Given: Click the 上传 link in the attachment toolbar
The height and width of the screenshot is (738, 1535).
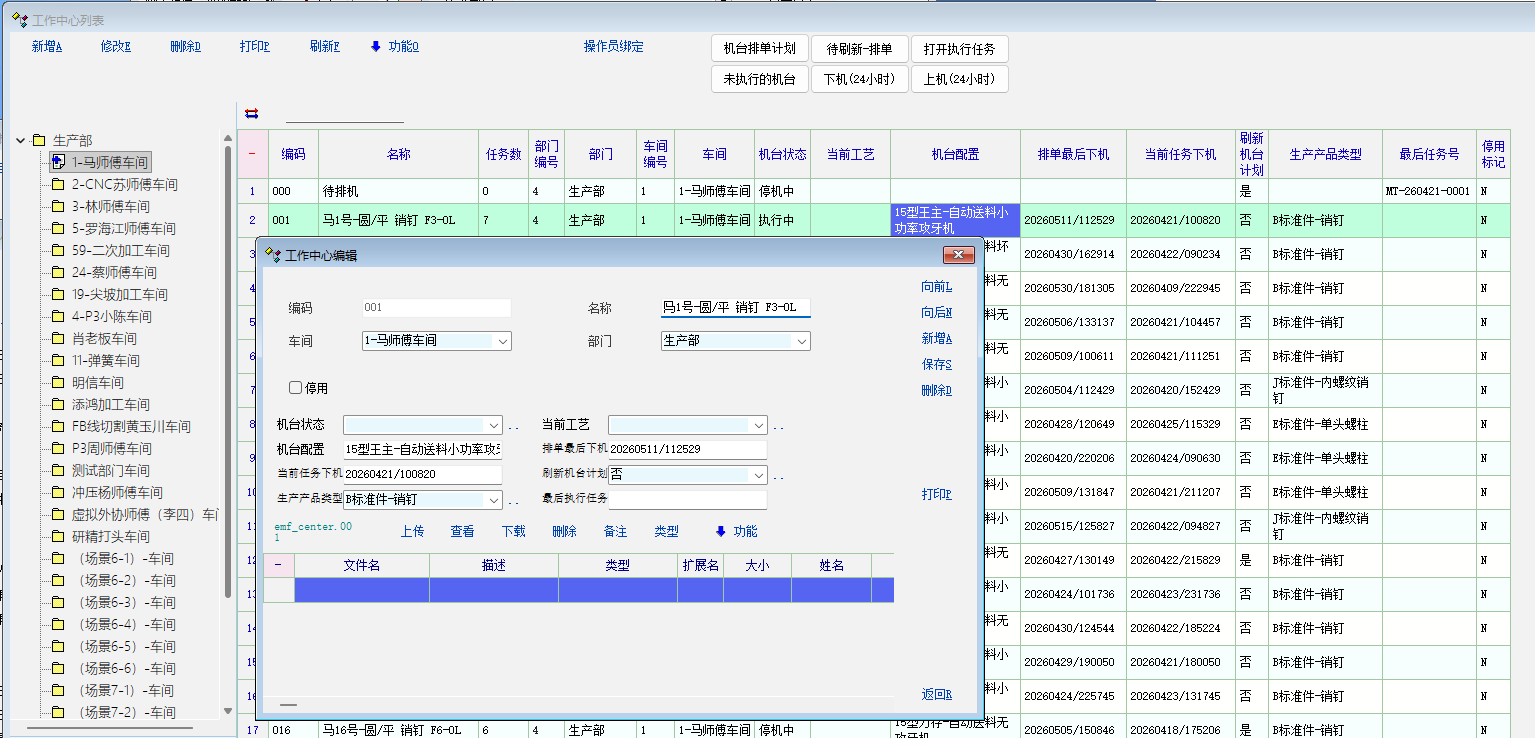Looking at the screenshot, I should tap(412, 531).
